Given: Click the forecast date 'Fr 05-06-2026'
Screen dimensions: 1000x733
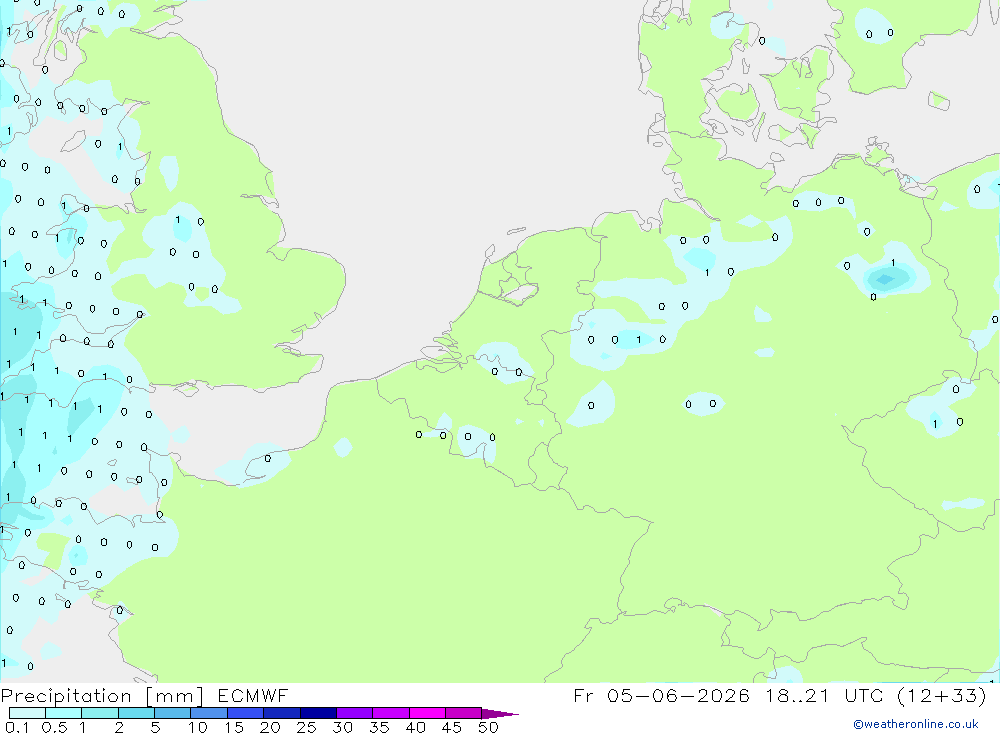Looking at the screenshot, I should (x=661, y=696).
